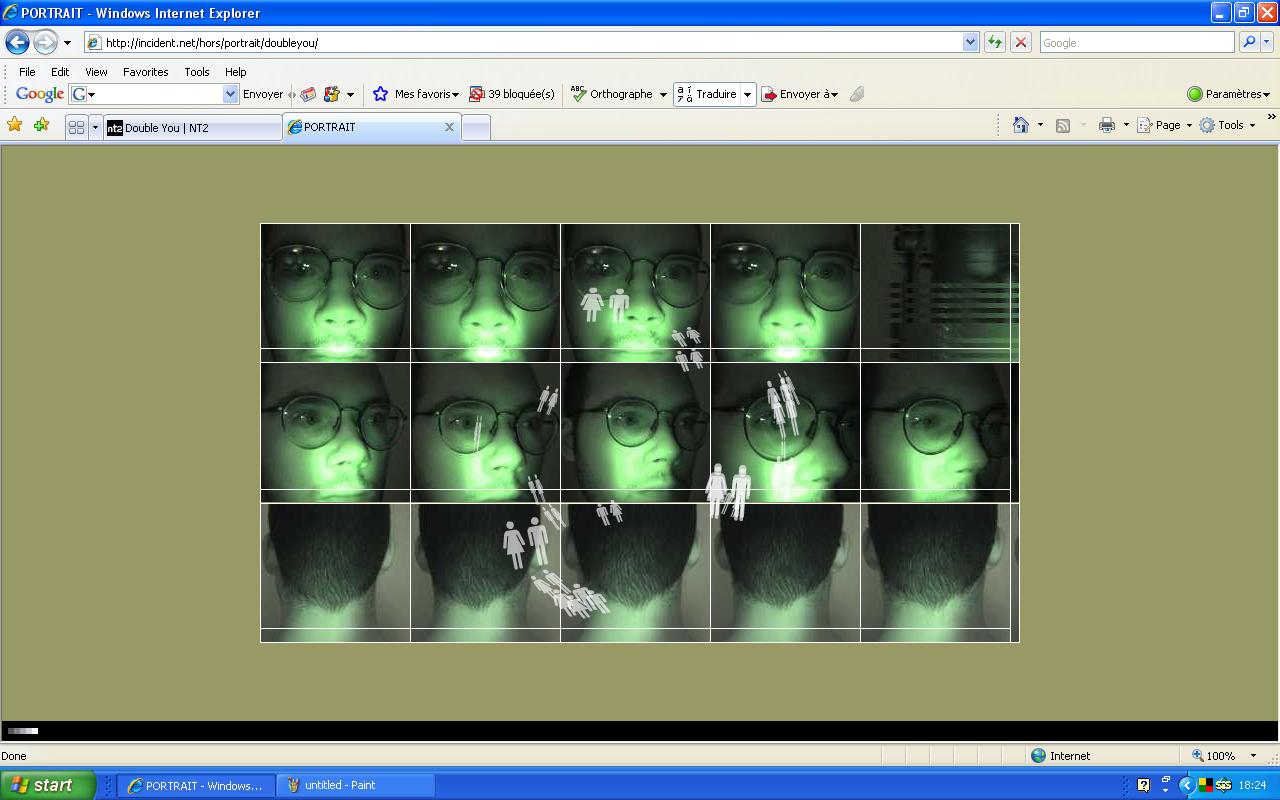Go back with the browser Back arrow
The image size is (1280, 800).
17,43
